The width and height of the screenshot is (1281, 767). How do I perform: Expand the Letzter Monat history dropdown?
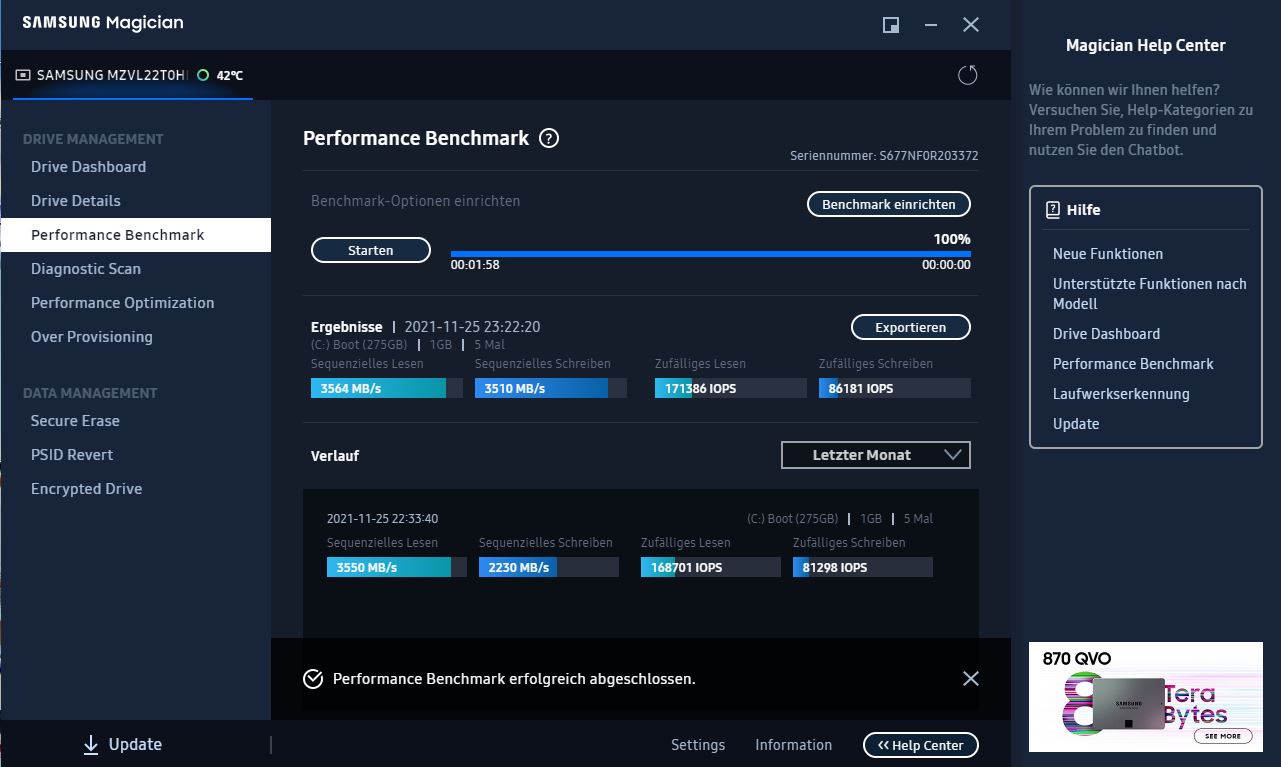click(x=876, y=455)
